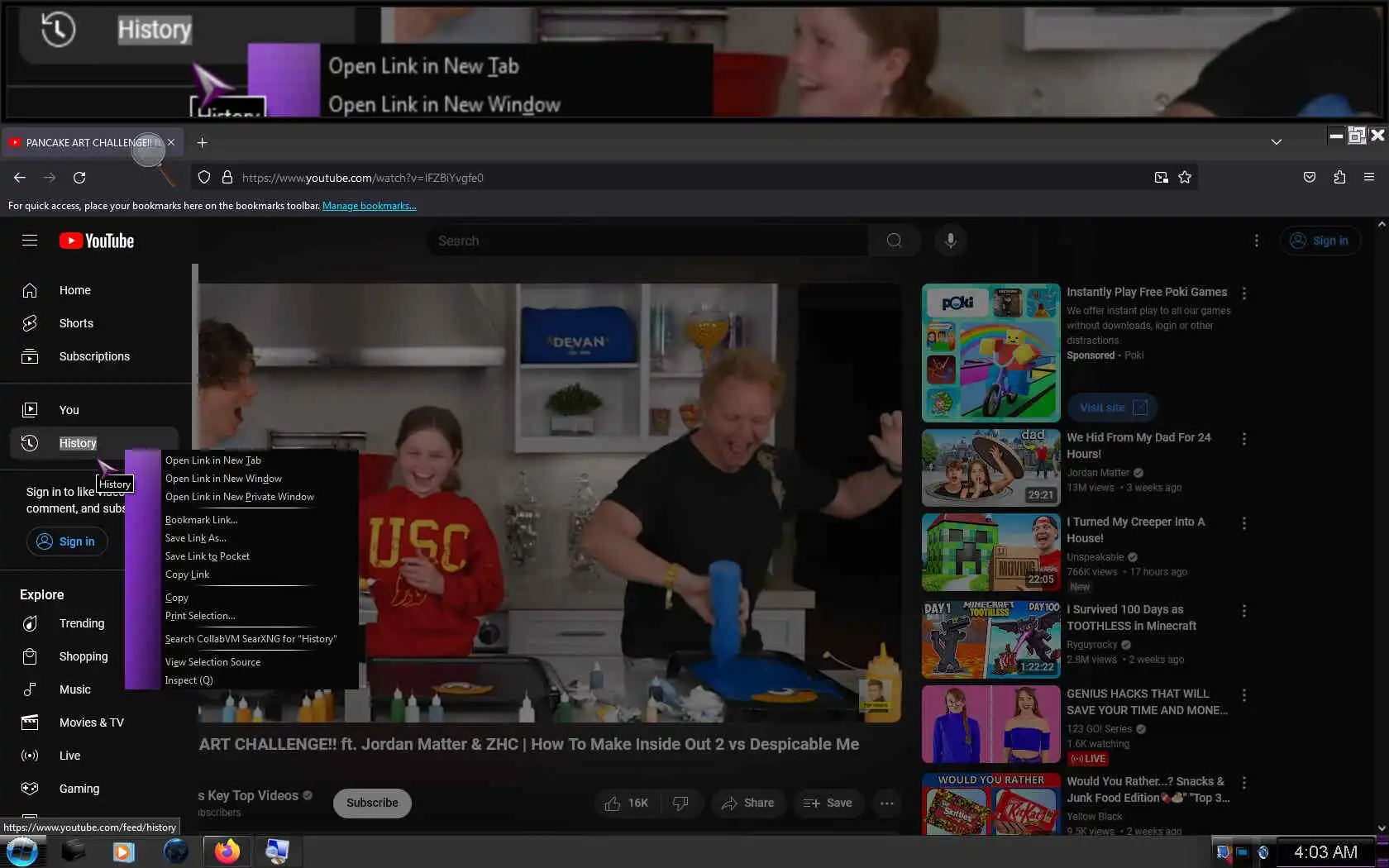Click the sidebar Sign in button
Screen dimensions: 1389x868
click(x=67, y=541)
